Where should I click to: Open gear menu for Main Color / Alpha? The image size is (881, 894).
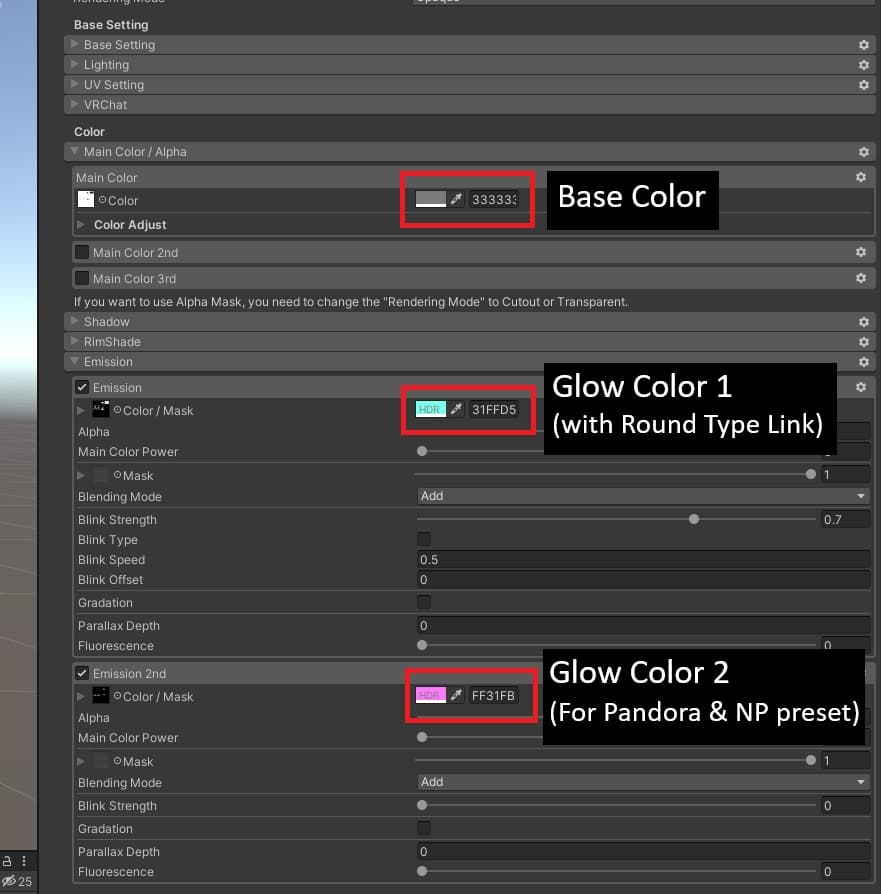[x=864, y=152]
